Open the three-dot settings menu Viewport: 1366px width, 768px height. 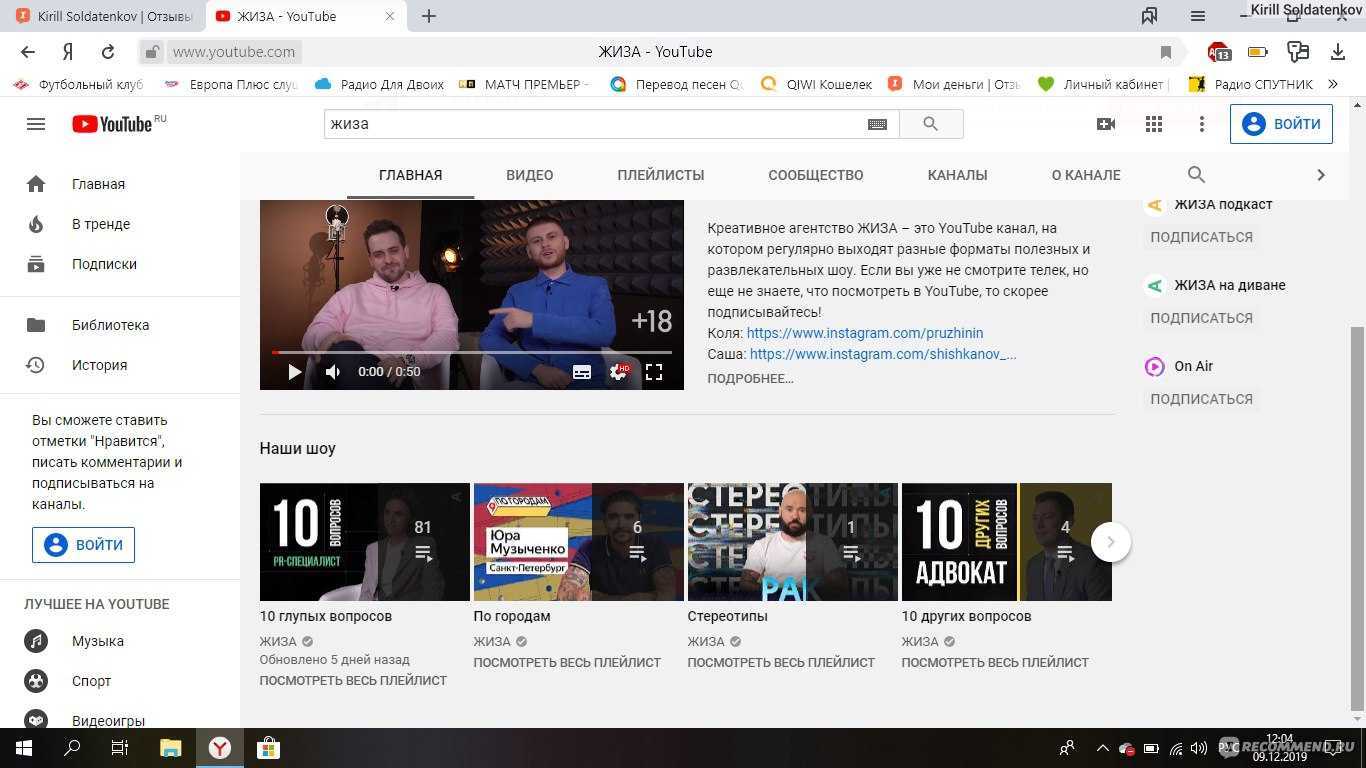[1202, 124]
